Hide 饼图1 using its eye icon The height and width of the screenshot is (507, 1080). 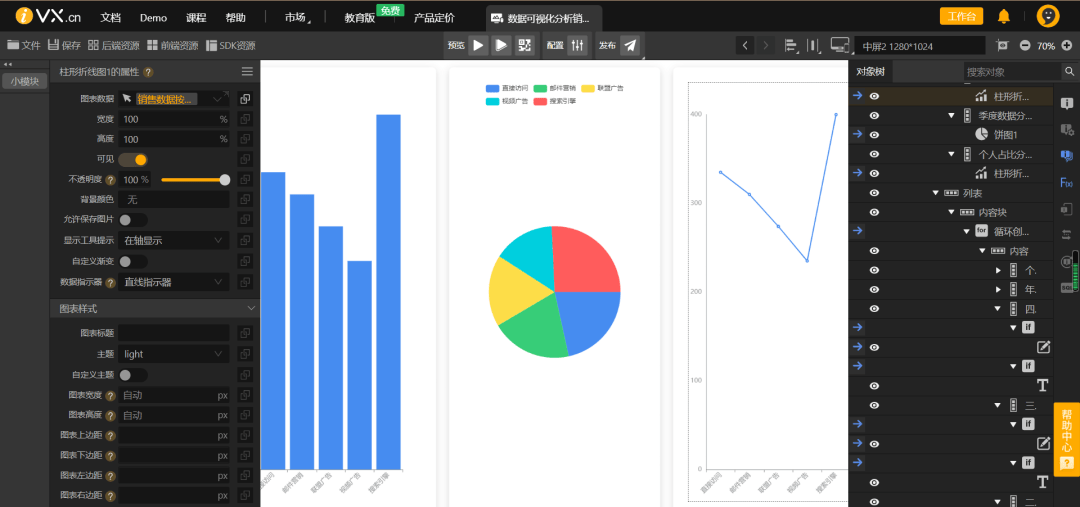[874, 135]
